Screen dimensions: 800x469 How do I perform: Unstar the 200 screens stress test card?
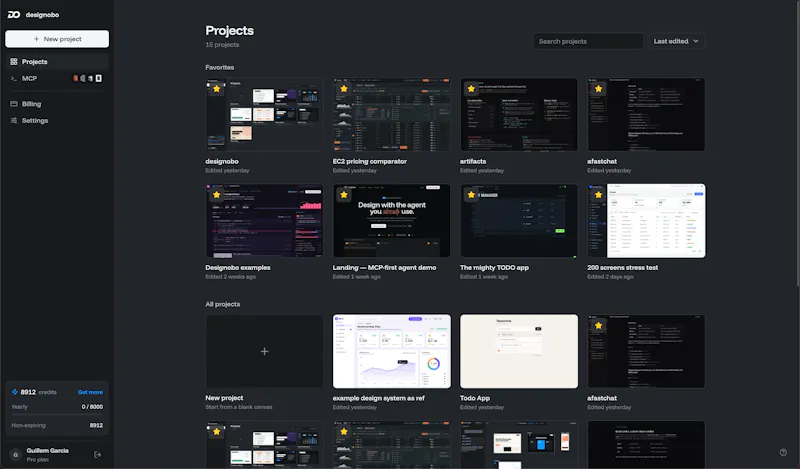pos(598,195)
